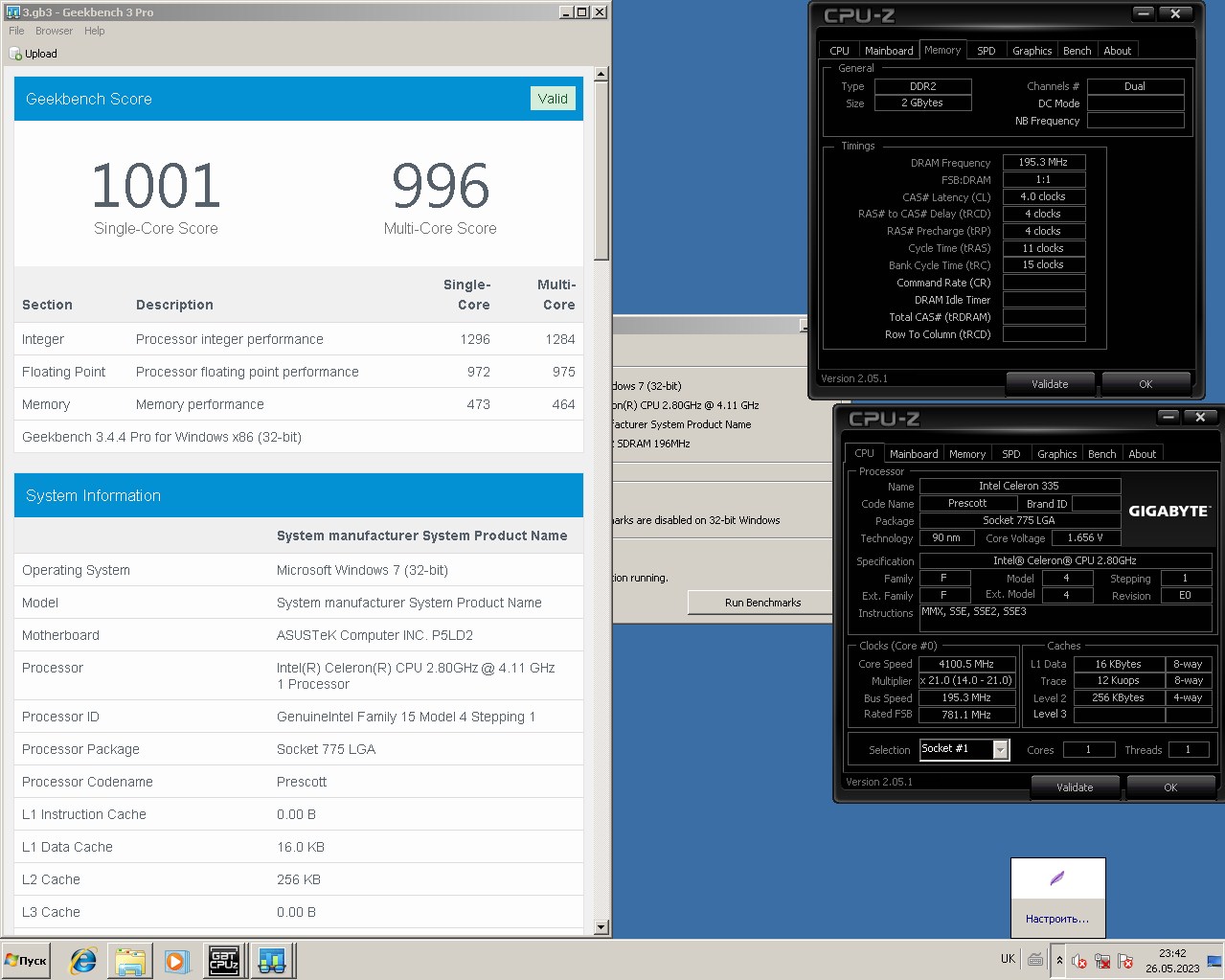Image resolution: width=1225 pixels, height=980 pixels.
Task: Switch to Memory tab in lower CPU-Z window
Action: [x=967, y=454]
